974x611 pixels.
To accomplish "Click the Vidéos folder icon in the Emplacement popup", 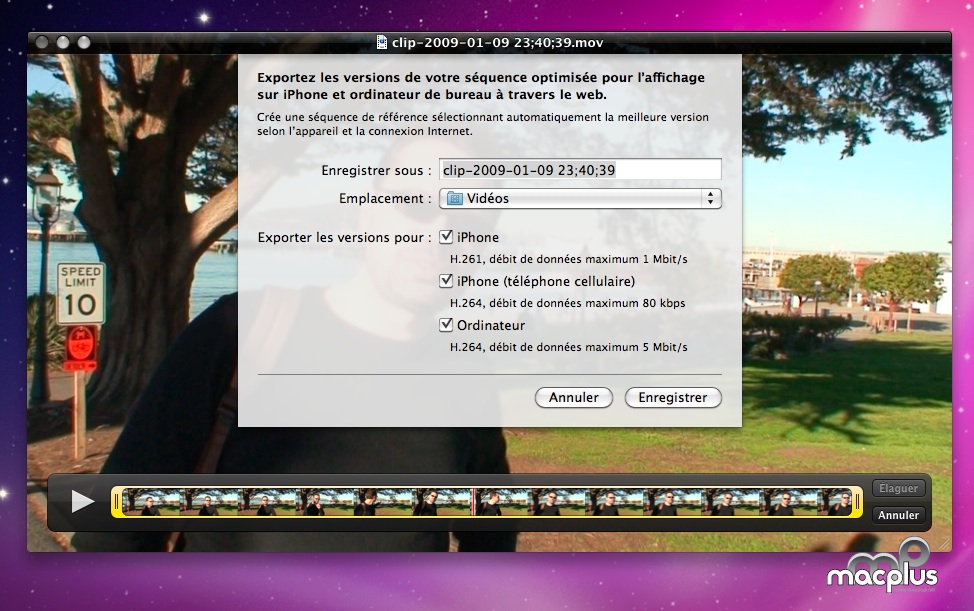I will pyautogui.click(x=455, y=199).
